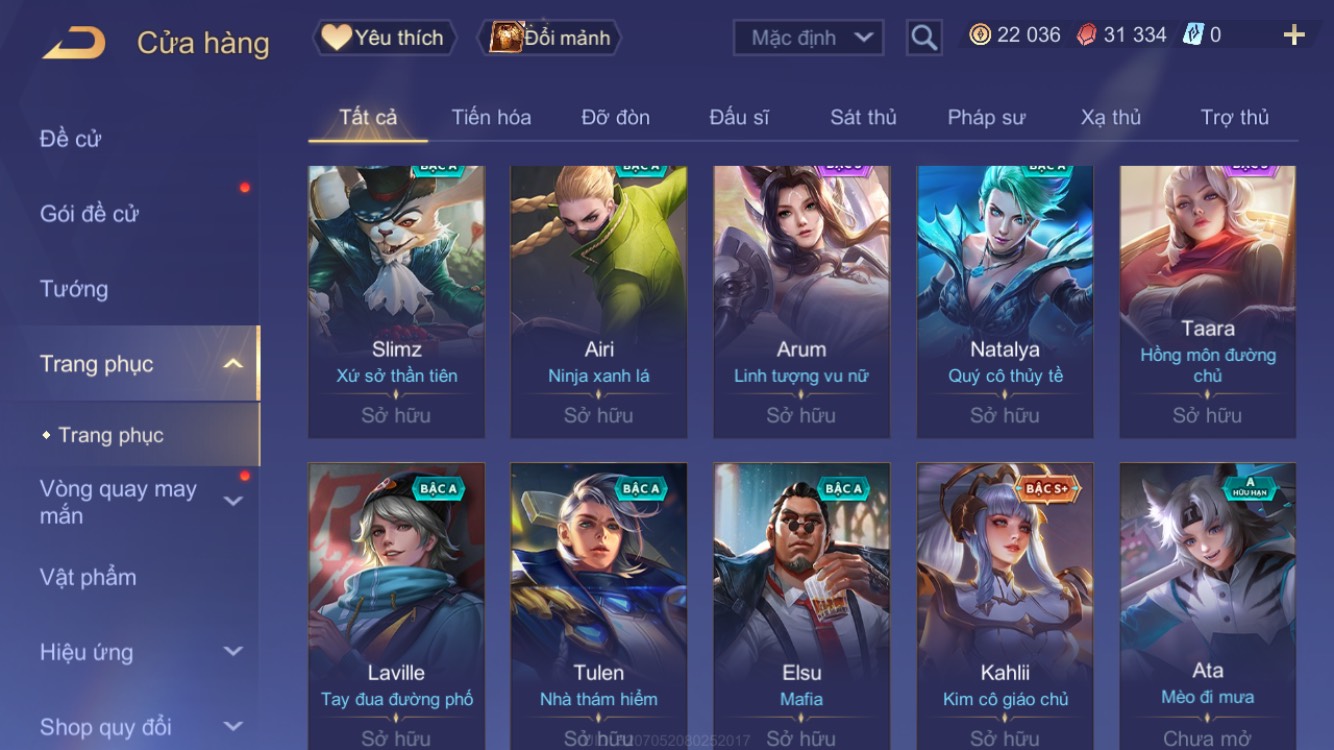The height and width of the screenshot is (750, 1334).
Task: Expand the Shop quy đổi section
Action: (233, 726)
